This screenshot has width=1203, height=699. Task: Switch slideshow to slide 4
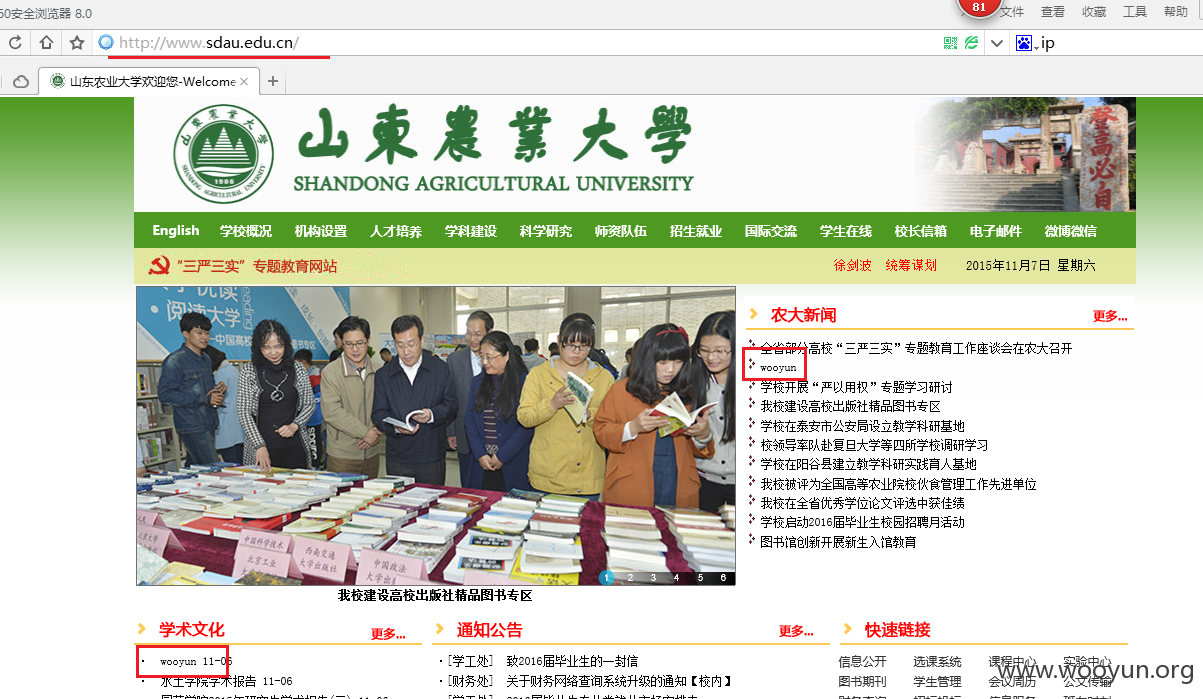[x=676, y=577]
